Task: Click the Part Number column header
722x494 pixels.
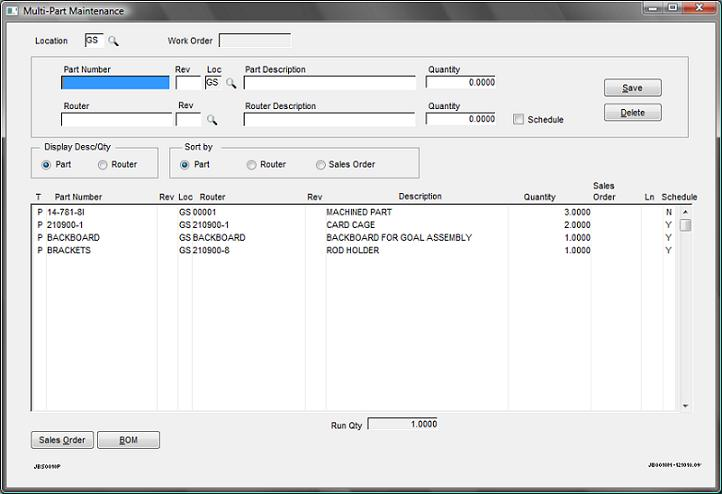Action: (x=78, y=197)
